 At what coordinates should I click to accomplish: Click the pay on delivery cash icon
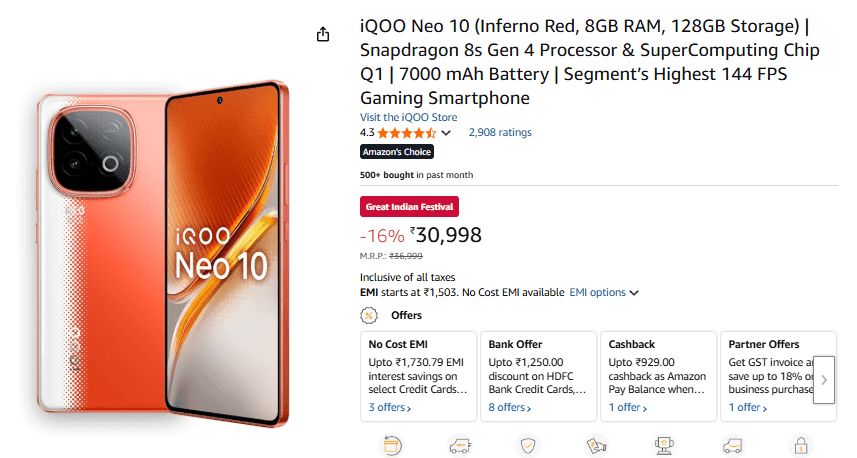click(x=596, y=445)
